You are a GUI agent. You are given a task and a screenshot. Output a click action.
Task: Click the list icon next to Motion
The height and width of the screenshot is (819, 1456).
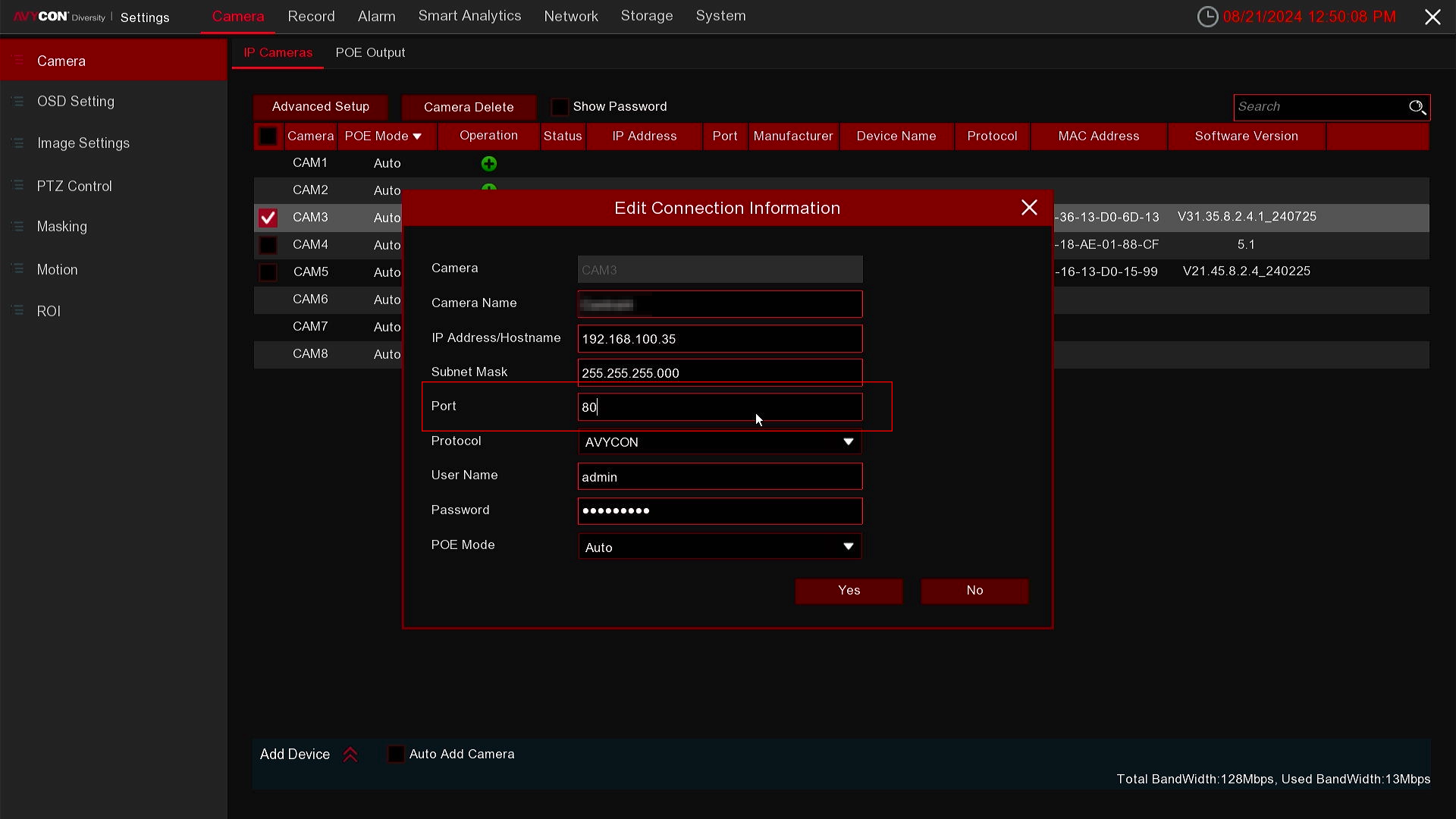pos(17,269)
